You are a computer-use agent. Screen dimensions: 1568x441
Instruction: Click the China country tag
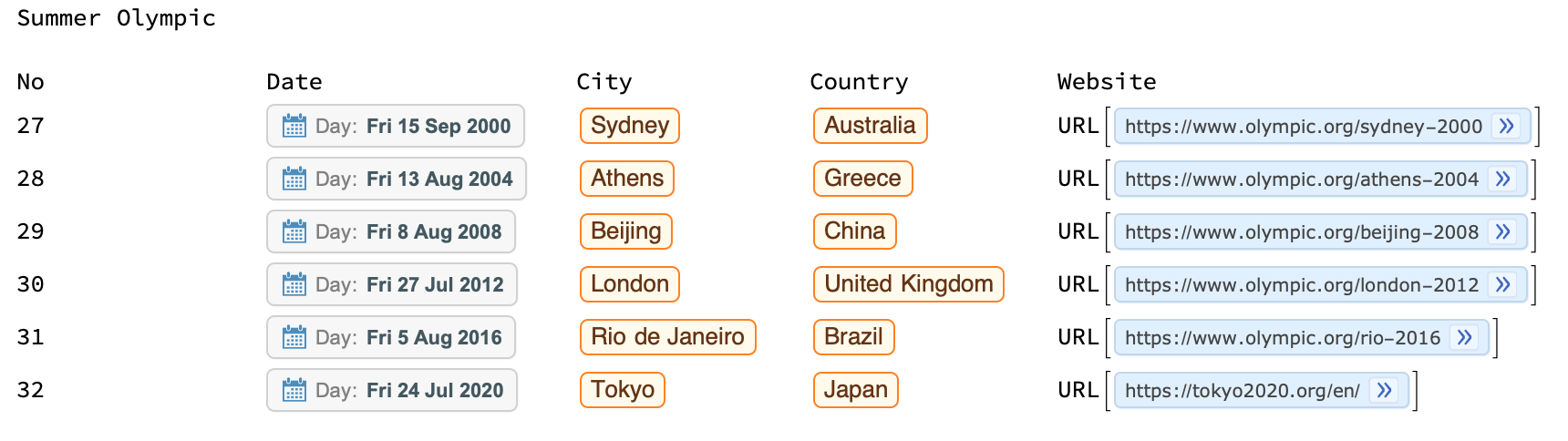coord(854,231)
